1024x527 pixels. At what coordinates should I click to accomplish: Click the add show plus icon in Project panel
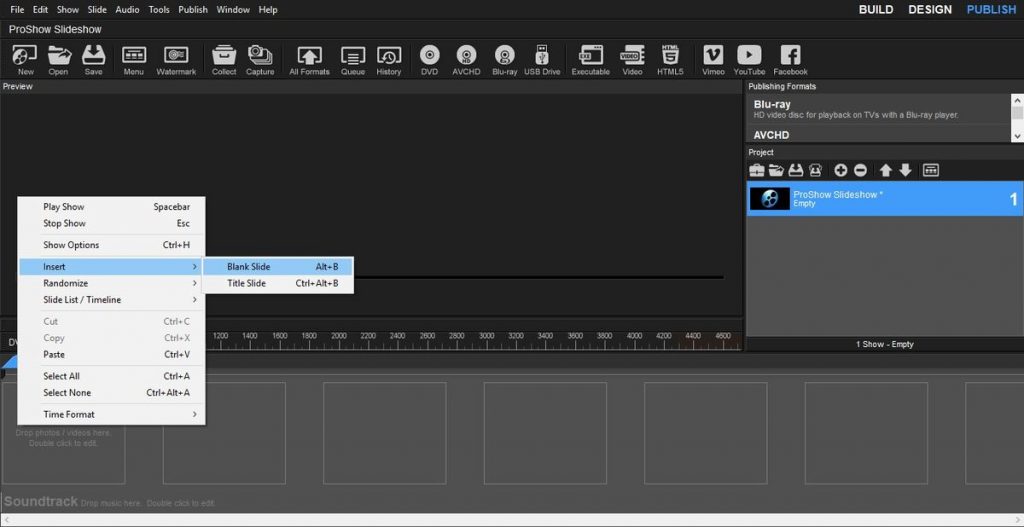840,171
